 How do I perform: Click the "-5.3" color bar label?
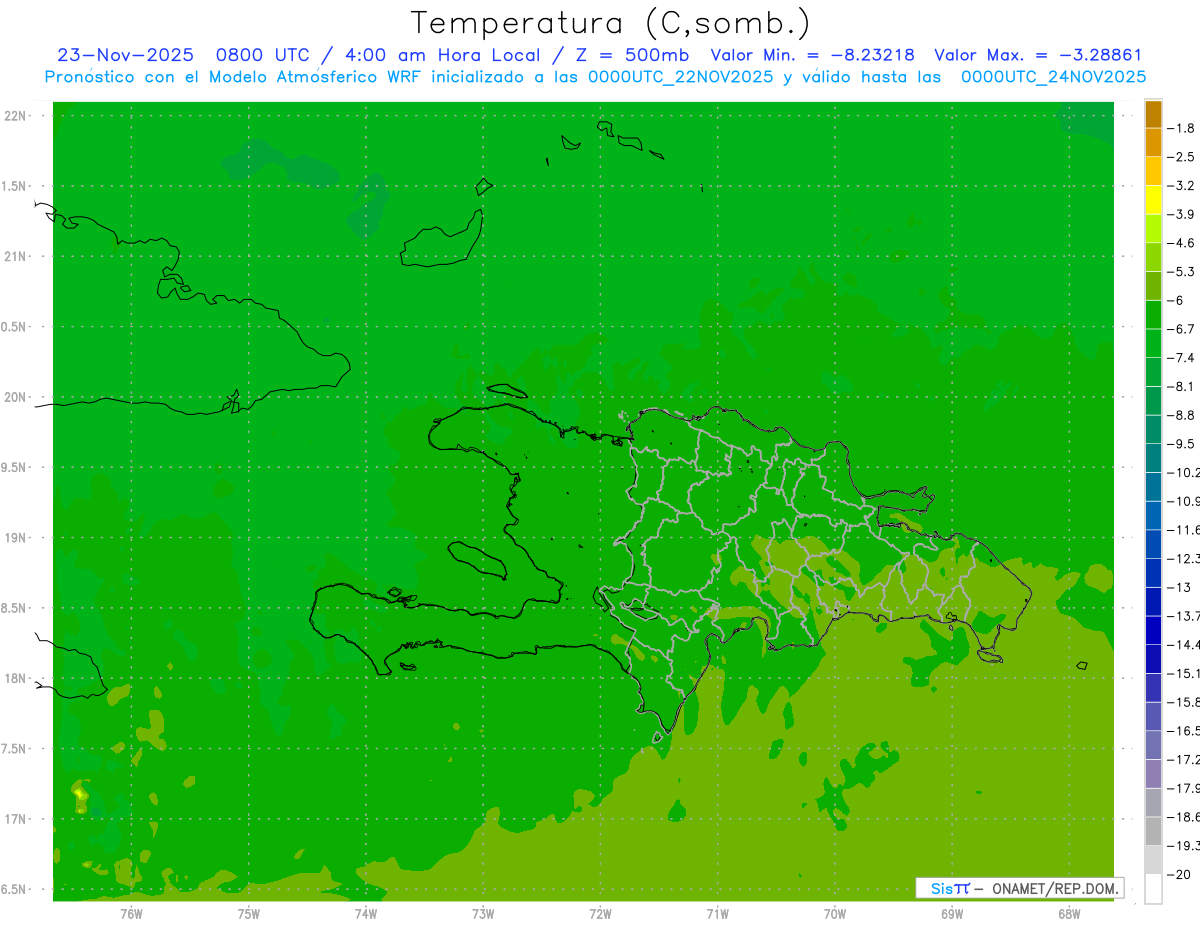pyautogui.click(x=1181, y=272)
